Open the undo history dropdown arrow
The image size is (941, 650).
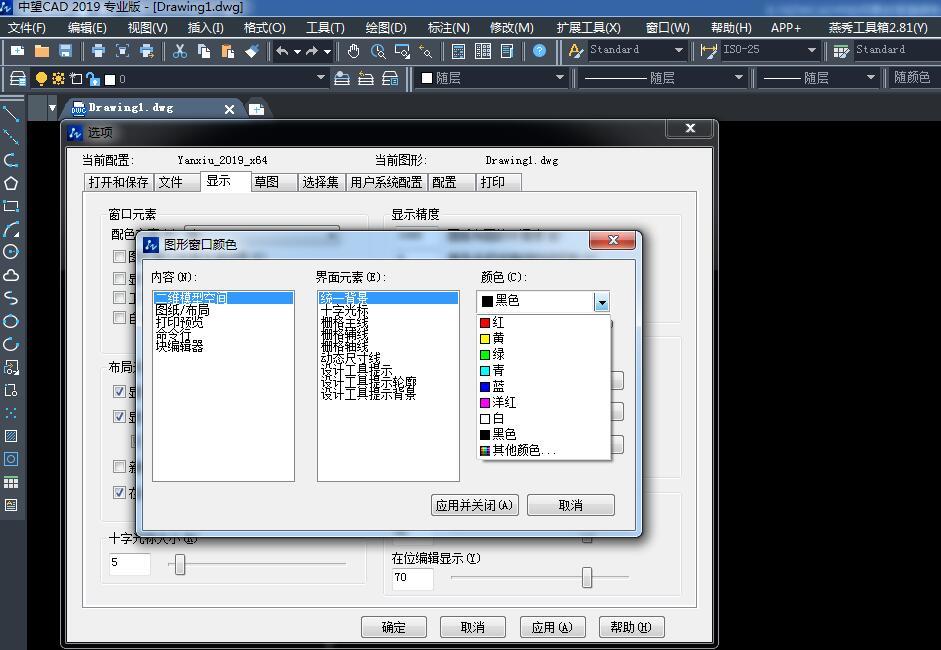point(296,52)
